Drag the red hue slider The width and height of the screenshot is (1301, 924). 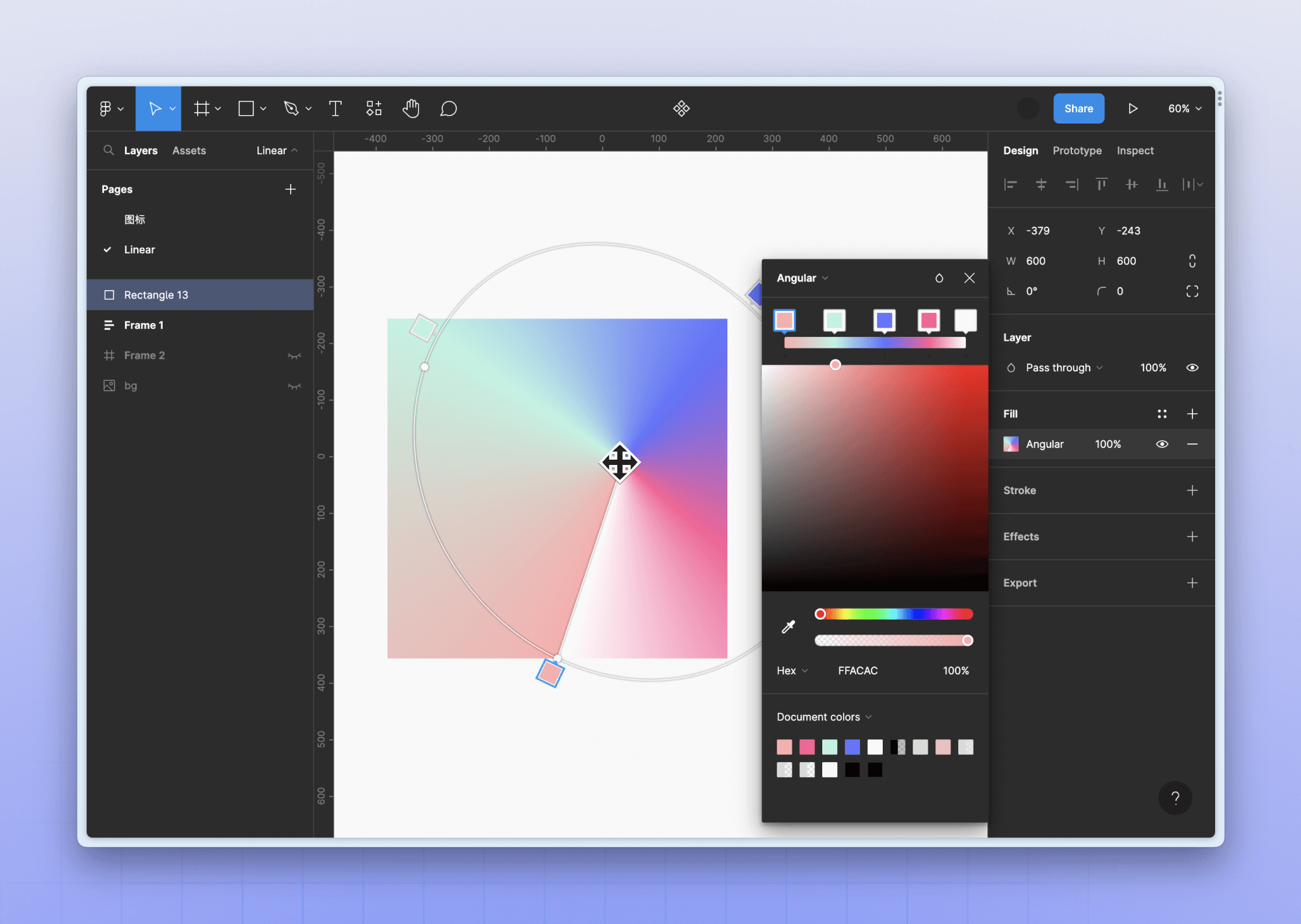[x=821, y=613]
